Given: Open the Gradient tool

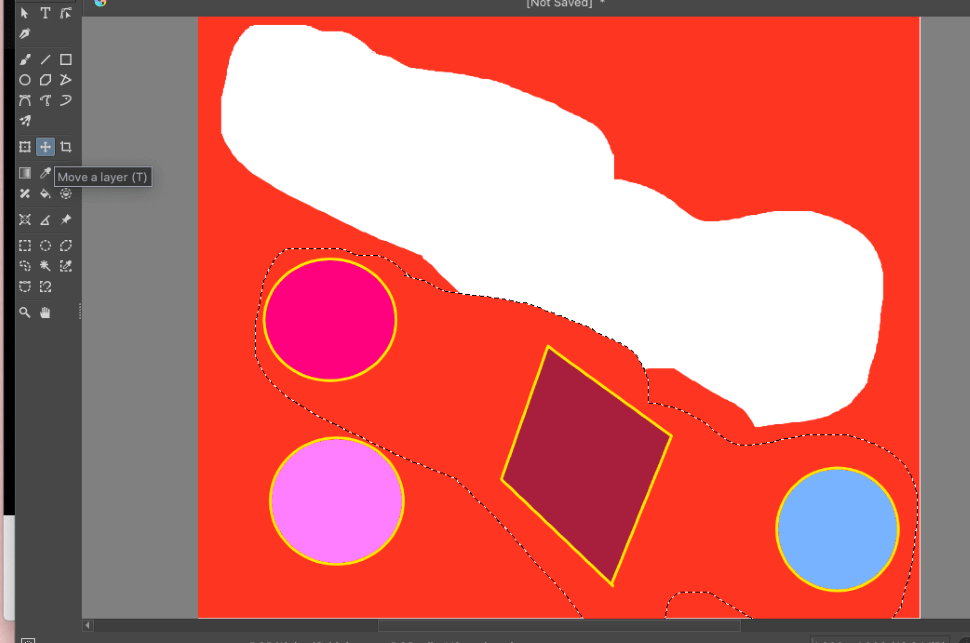Looking at the screenshot, I should pos(25,173).
